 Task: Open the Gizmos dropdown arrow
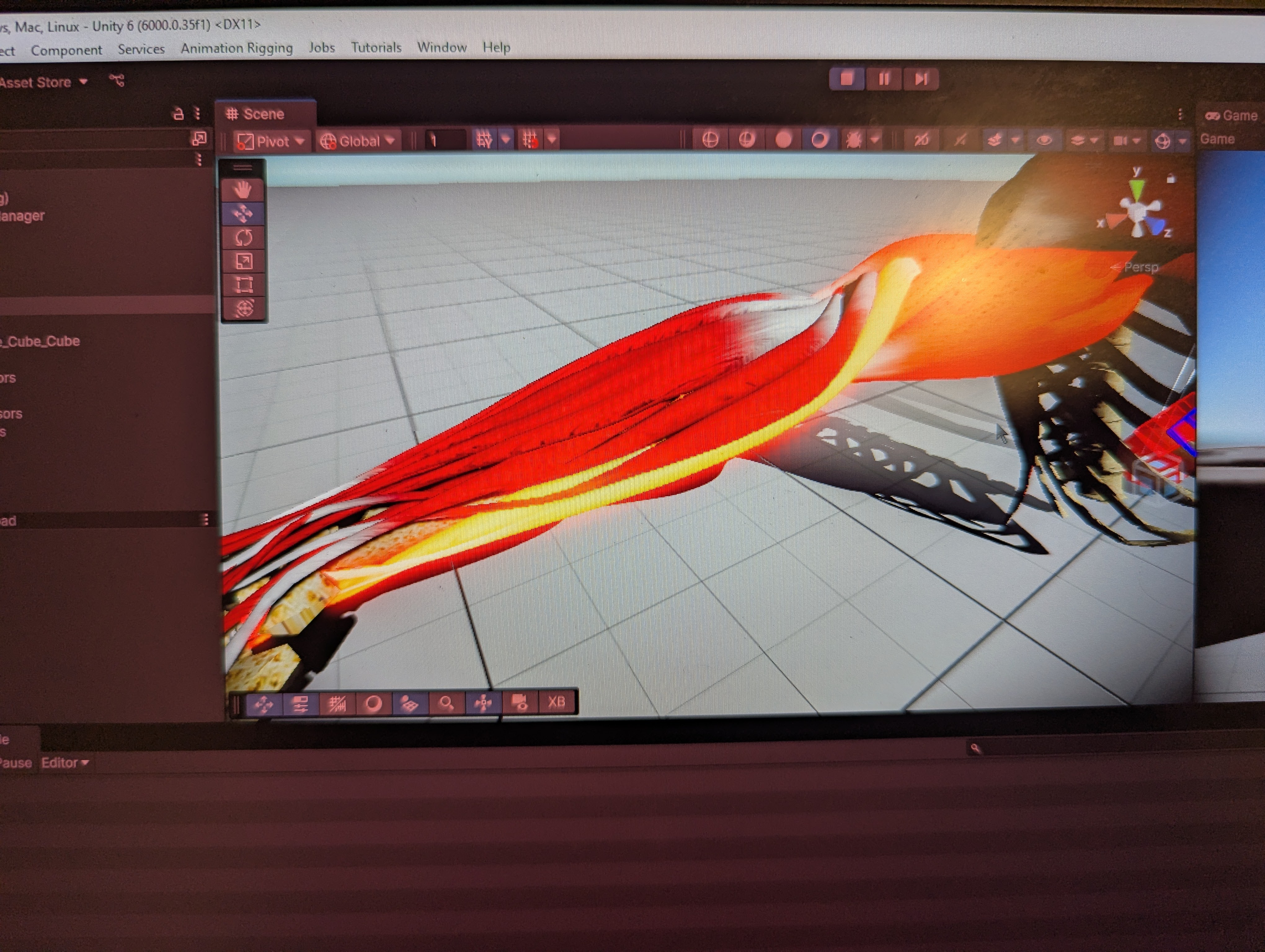(x=1183, y=141)
